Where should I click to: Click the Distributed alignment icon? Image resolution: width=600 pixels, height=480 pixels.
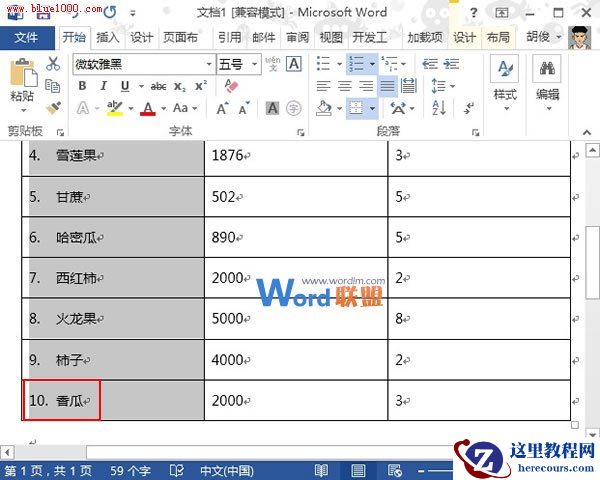click(409, 86)
